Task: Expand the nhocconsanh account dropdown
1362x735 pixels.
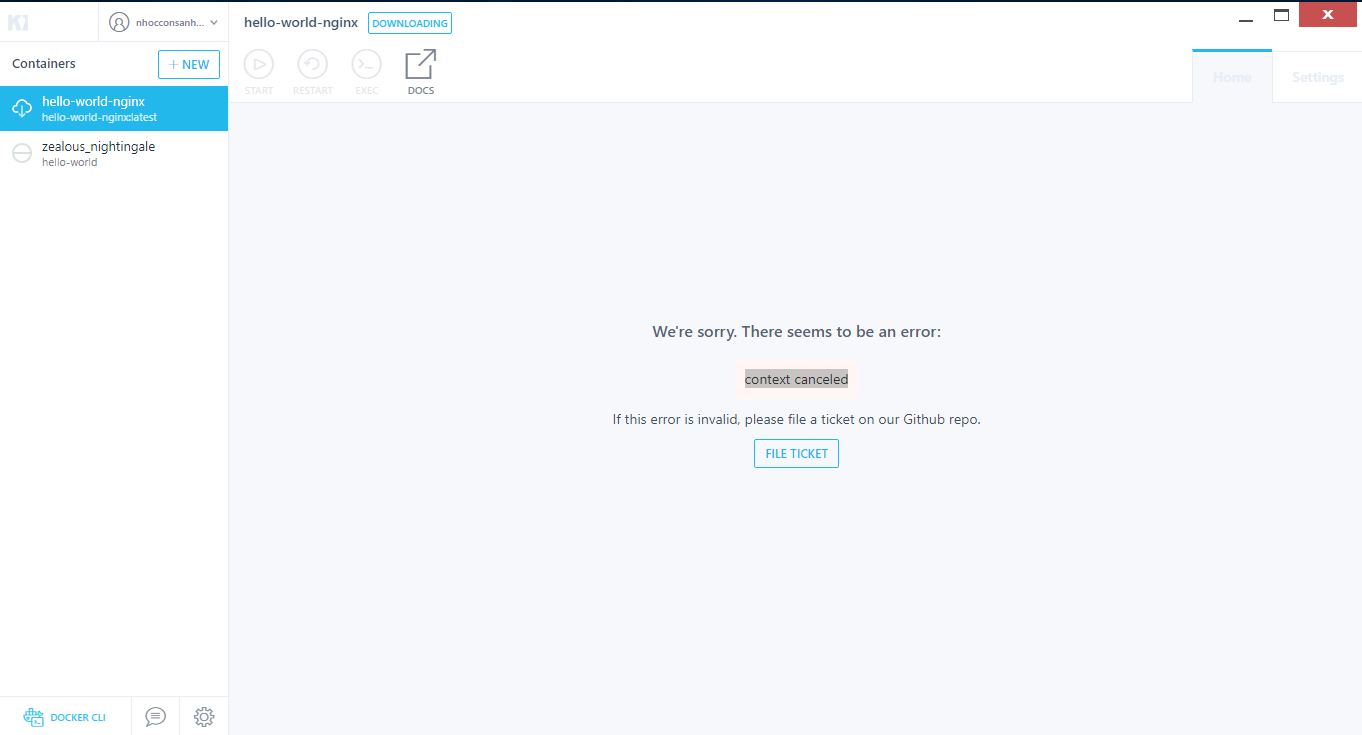Action: pyautogui.click(x=163, y=21)
